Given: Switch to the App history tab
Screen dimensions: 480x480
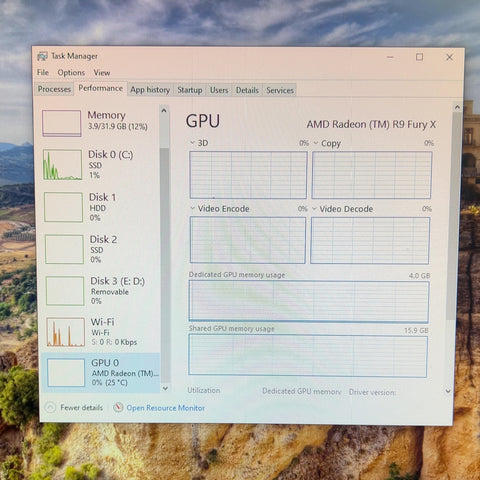Looking at the screenshot, I should [x=150, y=90].
